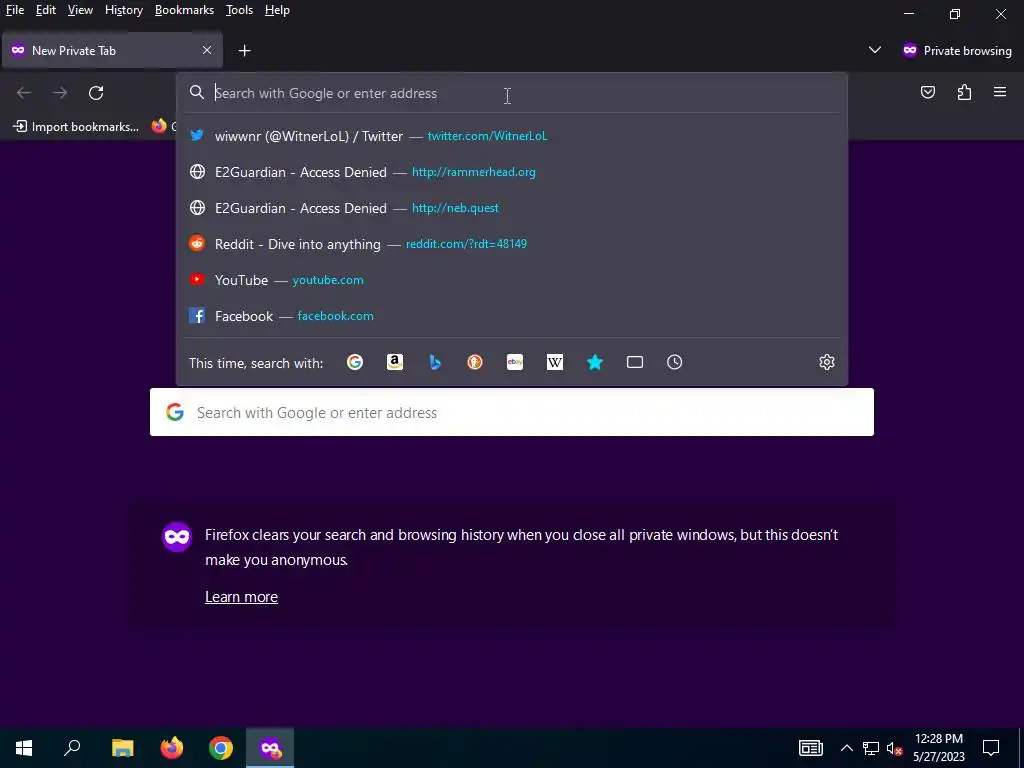Image resolution: width=1024 pixels, height=768 pixels.
Task: Open Windows taskbar search
Action: coord(72,748)
